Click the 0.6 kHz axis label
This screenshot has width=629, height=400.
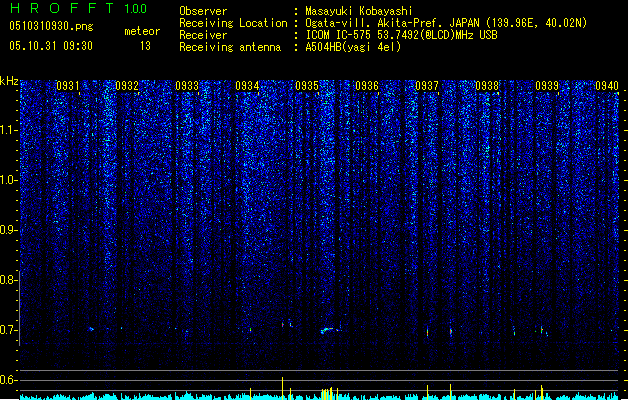click(8, 380)
